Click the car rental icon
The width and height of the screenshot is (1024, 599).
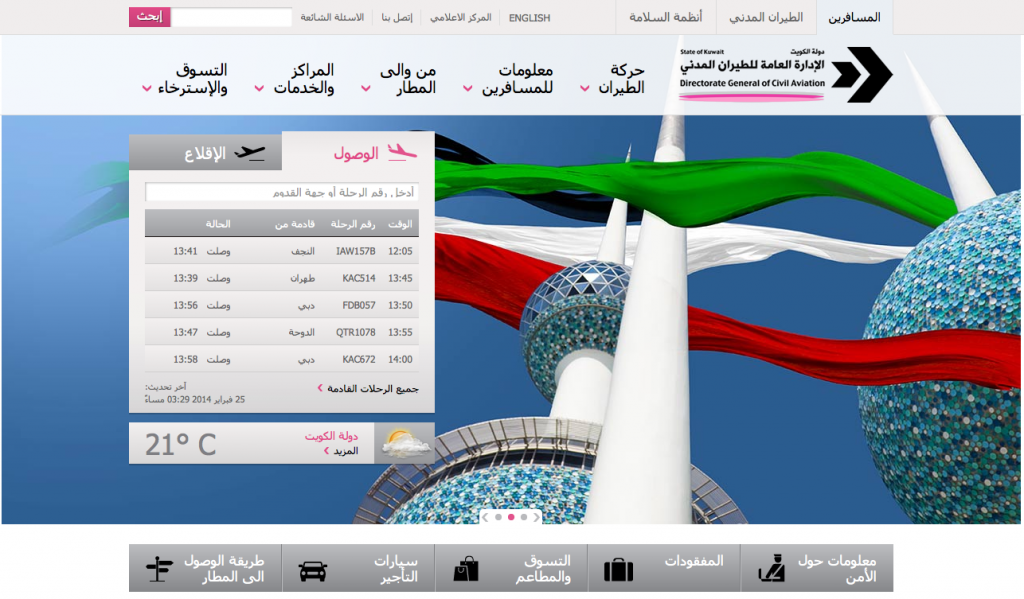[312, 571]
